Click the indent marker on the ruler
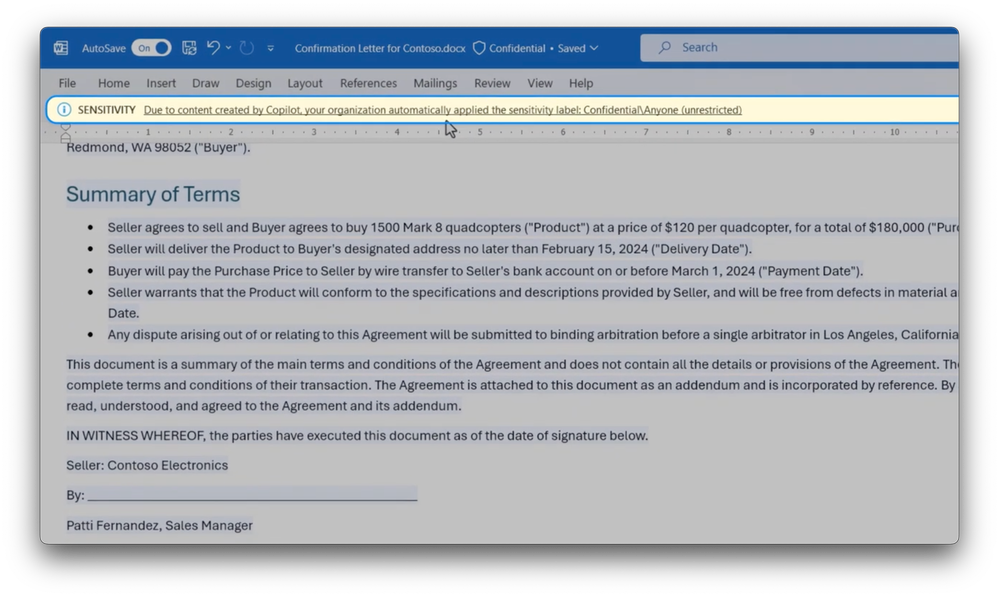The image size is (999, 597). click(x=65, y=133)
